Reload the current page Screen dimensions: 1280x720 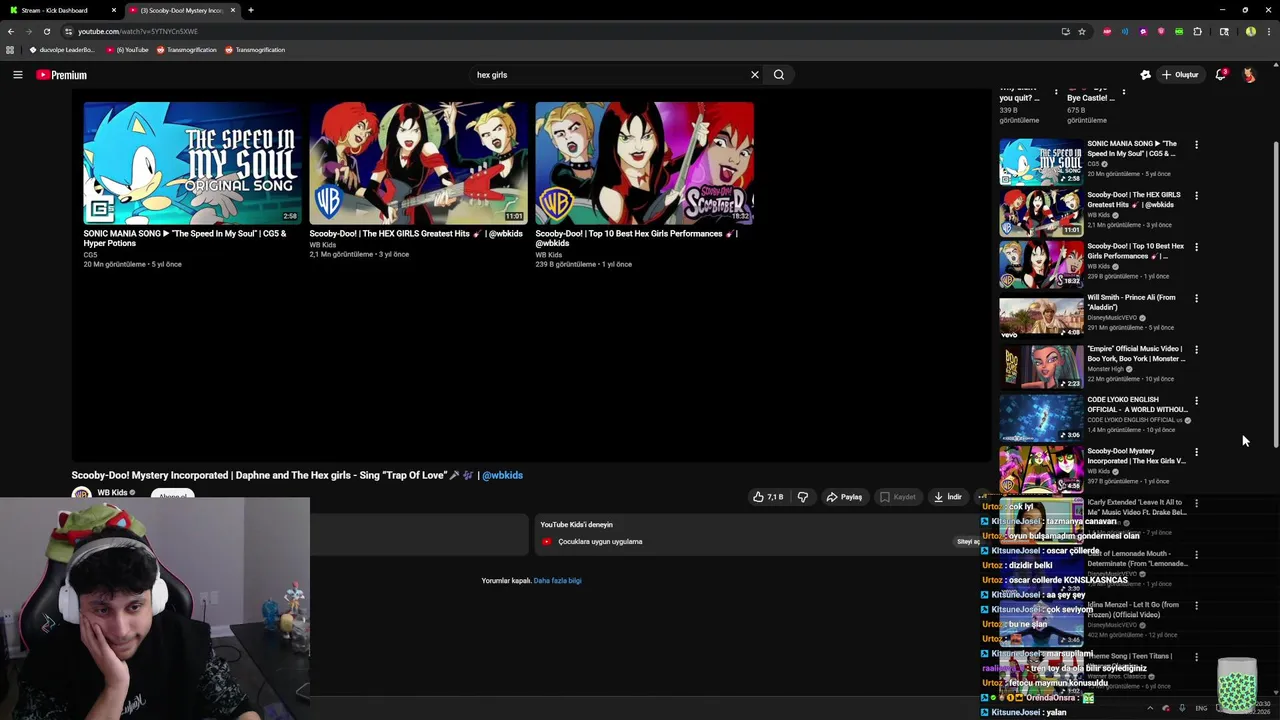pyautogui.click(x=46, y=31)
